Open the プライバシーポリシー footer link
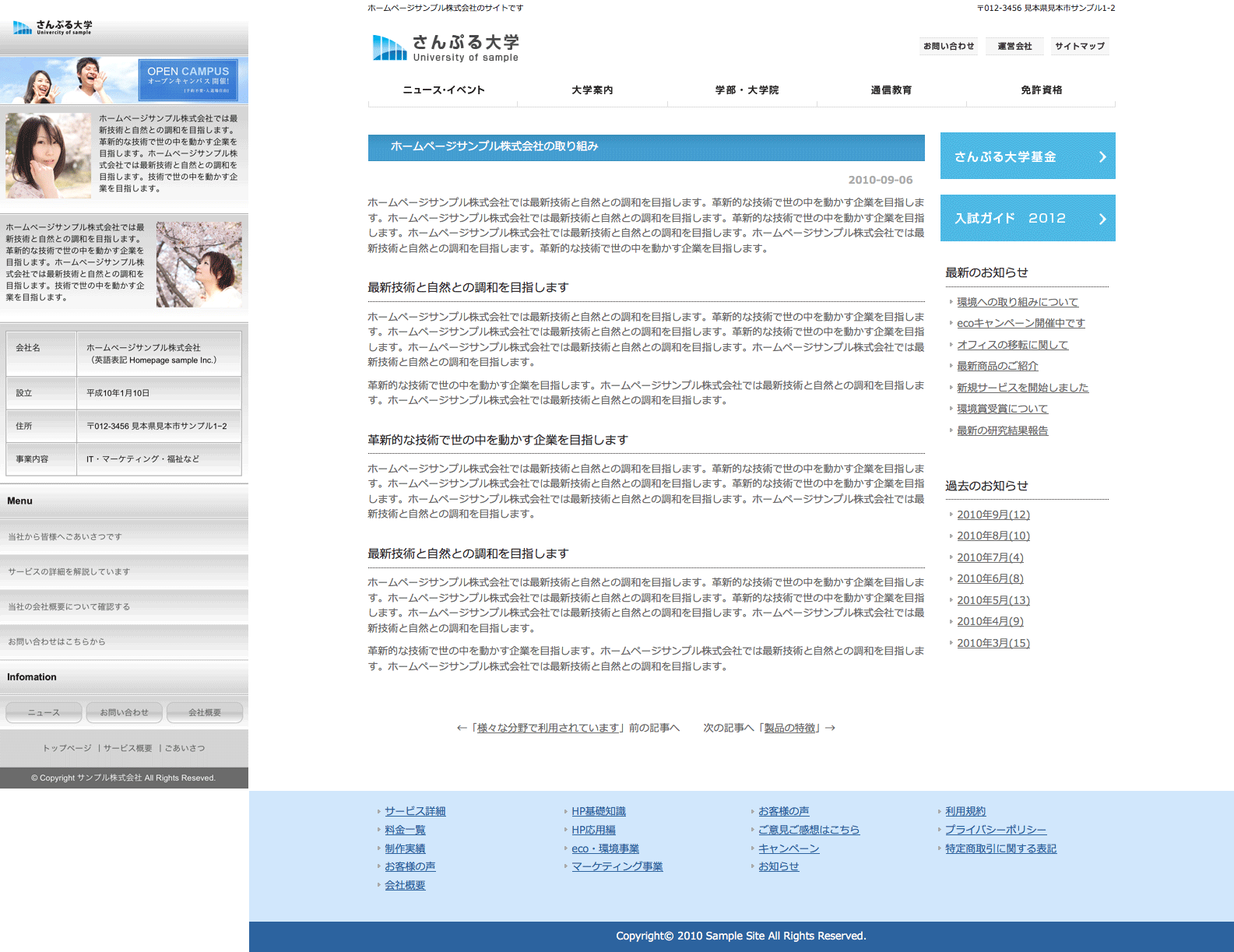1234x952 pixels. (x=995, y=830)
